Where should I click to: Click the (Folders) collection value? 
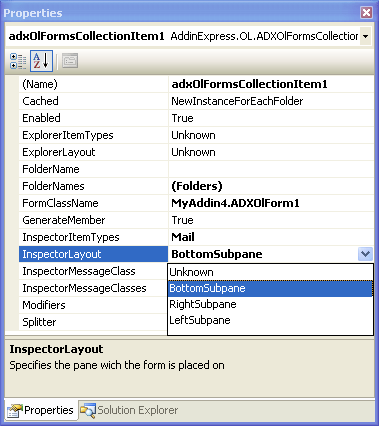coord(271,186)
